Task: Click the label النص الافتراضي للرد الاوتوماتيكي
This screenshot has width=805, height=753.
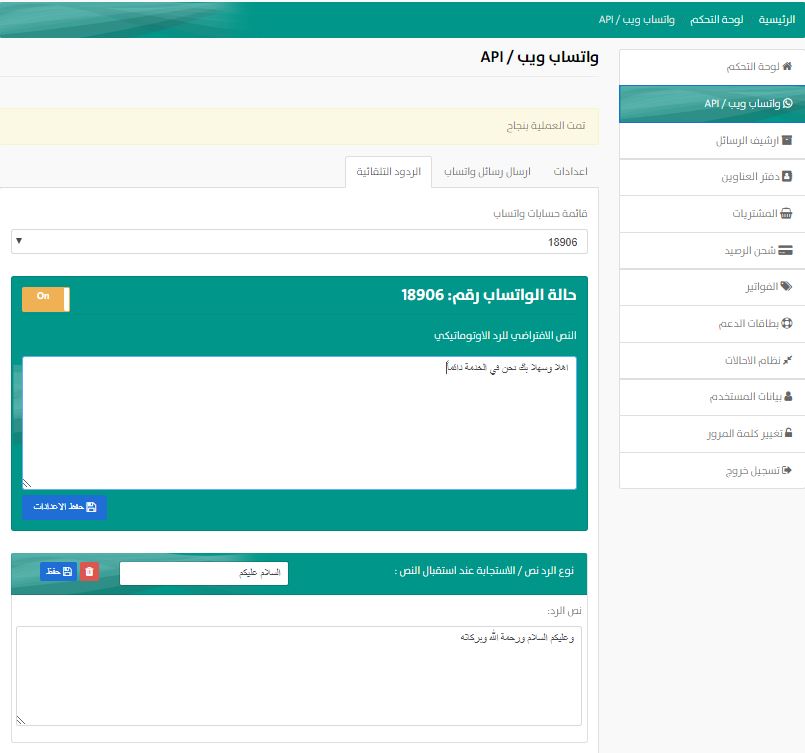Action: click(x=505, y=336)
